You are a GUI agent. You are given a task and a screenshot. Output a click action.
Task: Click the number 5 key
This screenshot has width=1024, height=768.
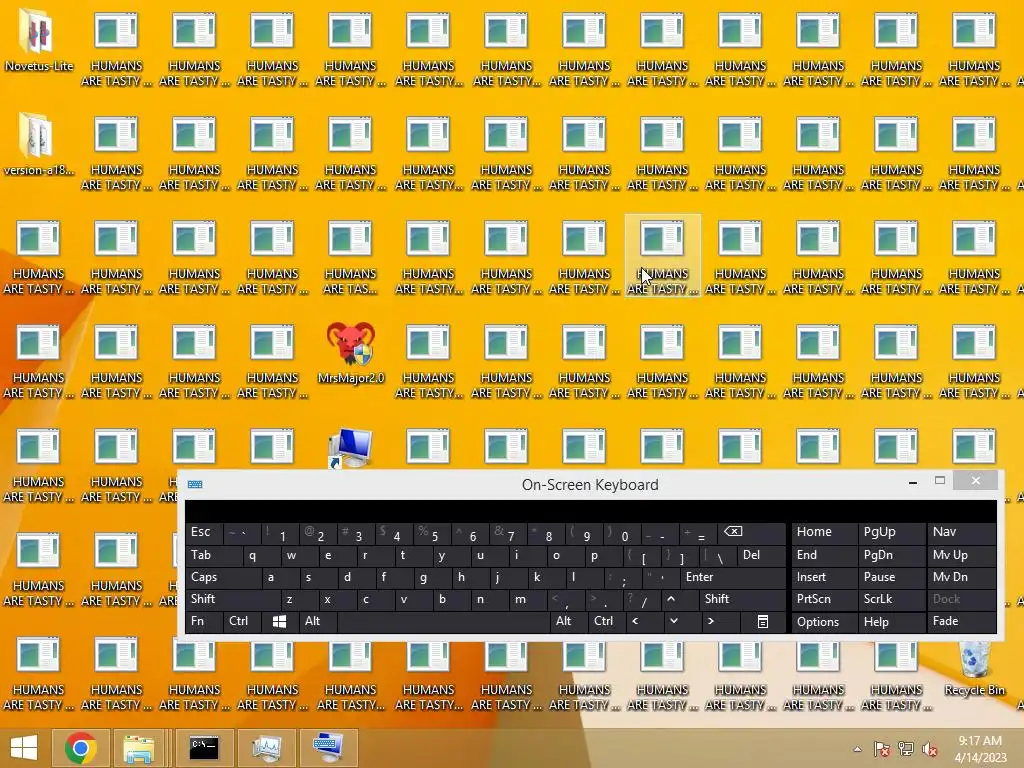pyautogui.click(x=430, y=533)
